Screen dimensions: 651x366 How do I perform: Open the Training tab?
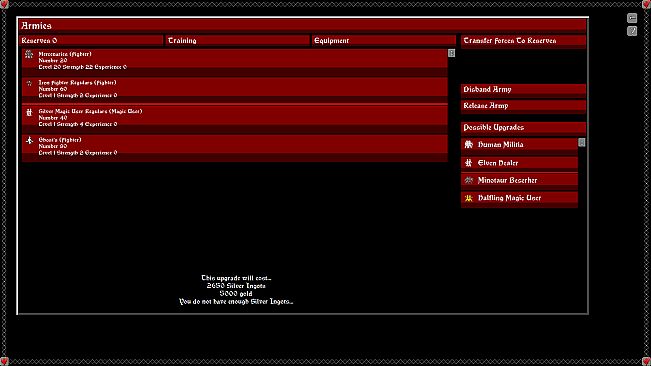point(237,40)
